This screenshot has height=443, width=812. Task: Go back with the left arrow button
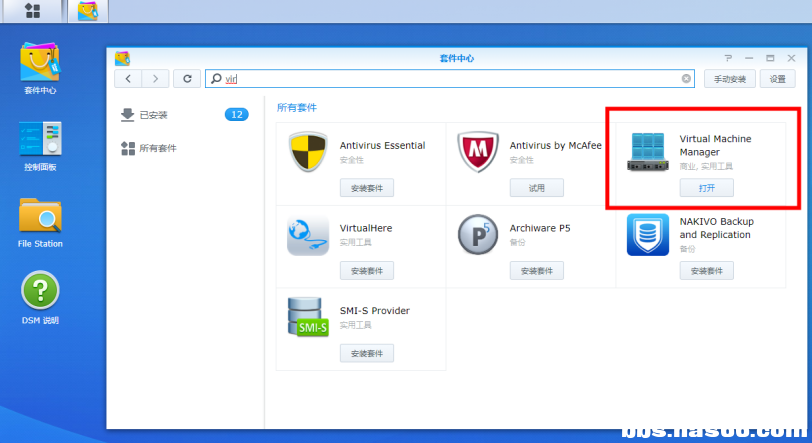(128, 79)
